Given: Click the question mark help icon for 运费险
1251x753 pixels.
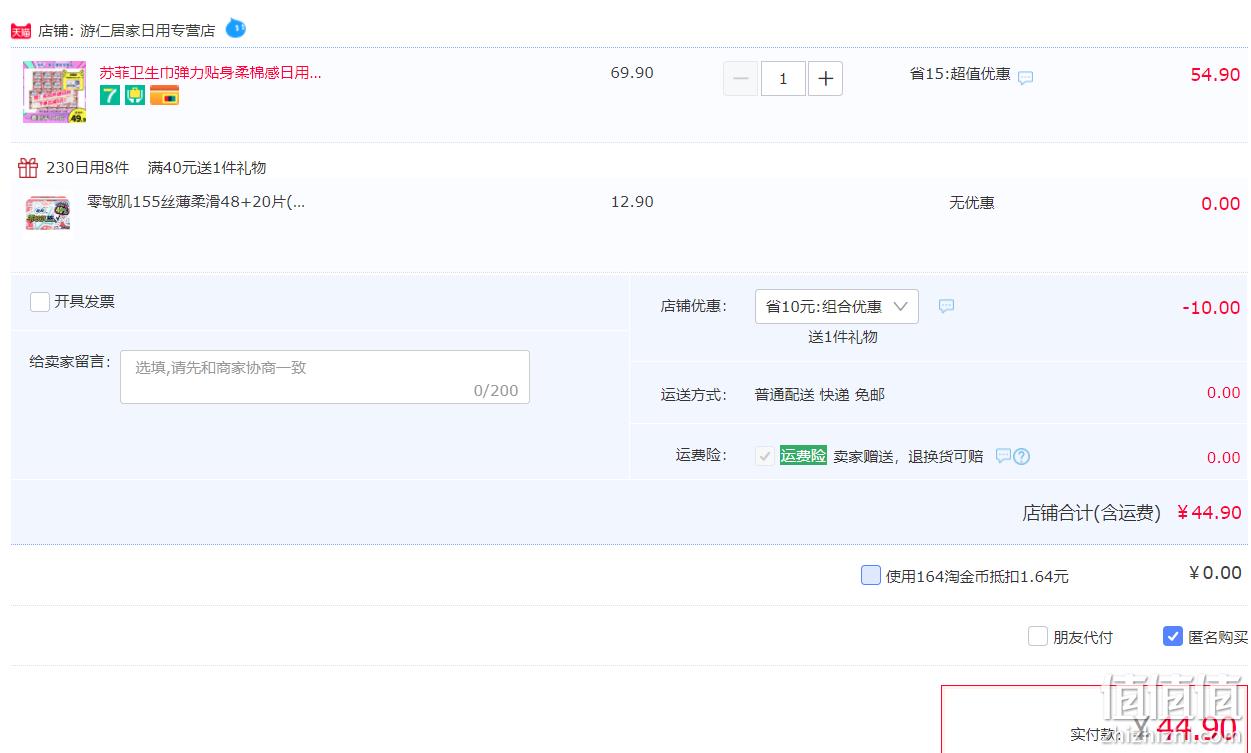Looking at the screenshot, I should pyautogui.click(x=1021, y=456).
